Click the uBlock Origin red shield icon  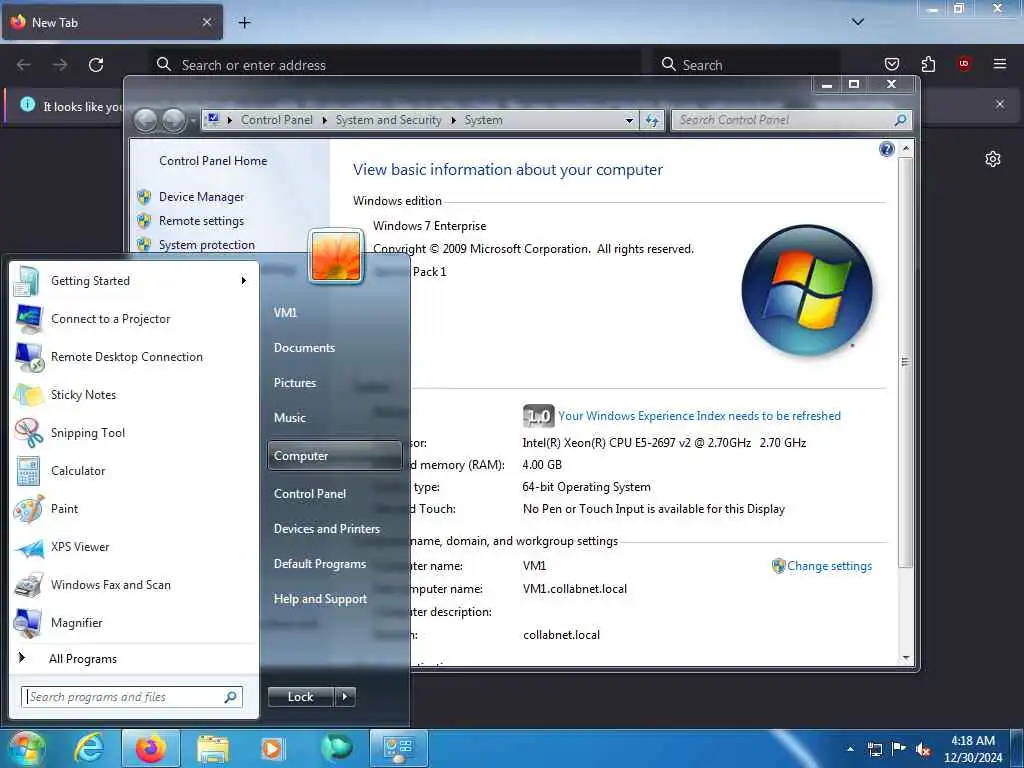[x=963, y=64]
